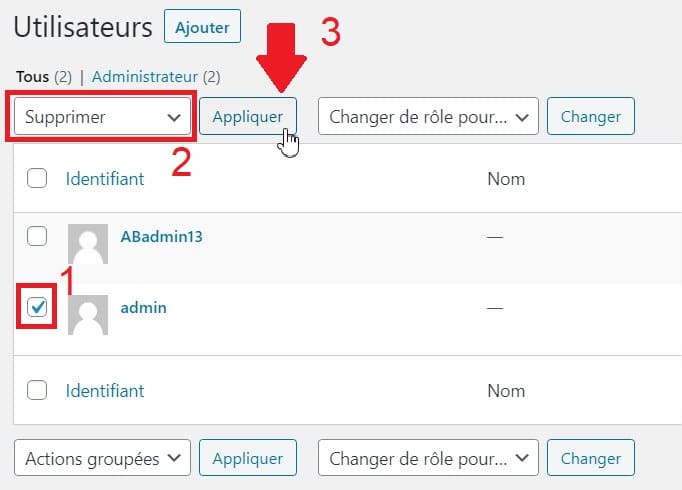Viewport: 682px width, 490px height.
Task: Expand top 'Changer de rôle pour' dropdown
Action: 428,117
